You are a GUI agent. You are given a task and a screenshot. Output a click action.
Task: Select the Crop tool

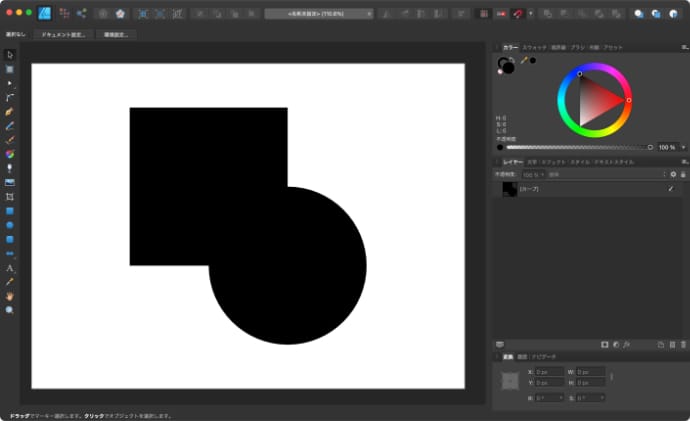(10, 197)
